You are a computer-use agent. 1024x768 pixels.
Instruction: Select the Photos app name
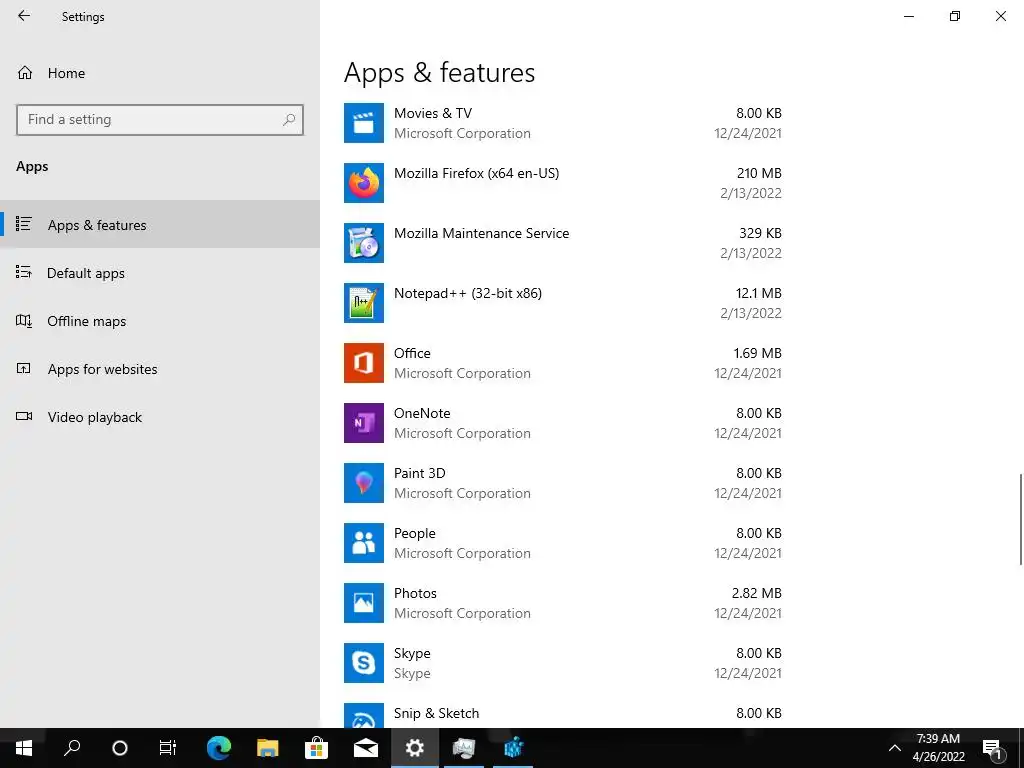point(415,594)
